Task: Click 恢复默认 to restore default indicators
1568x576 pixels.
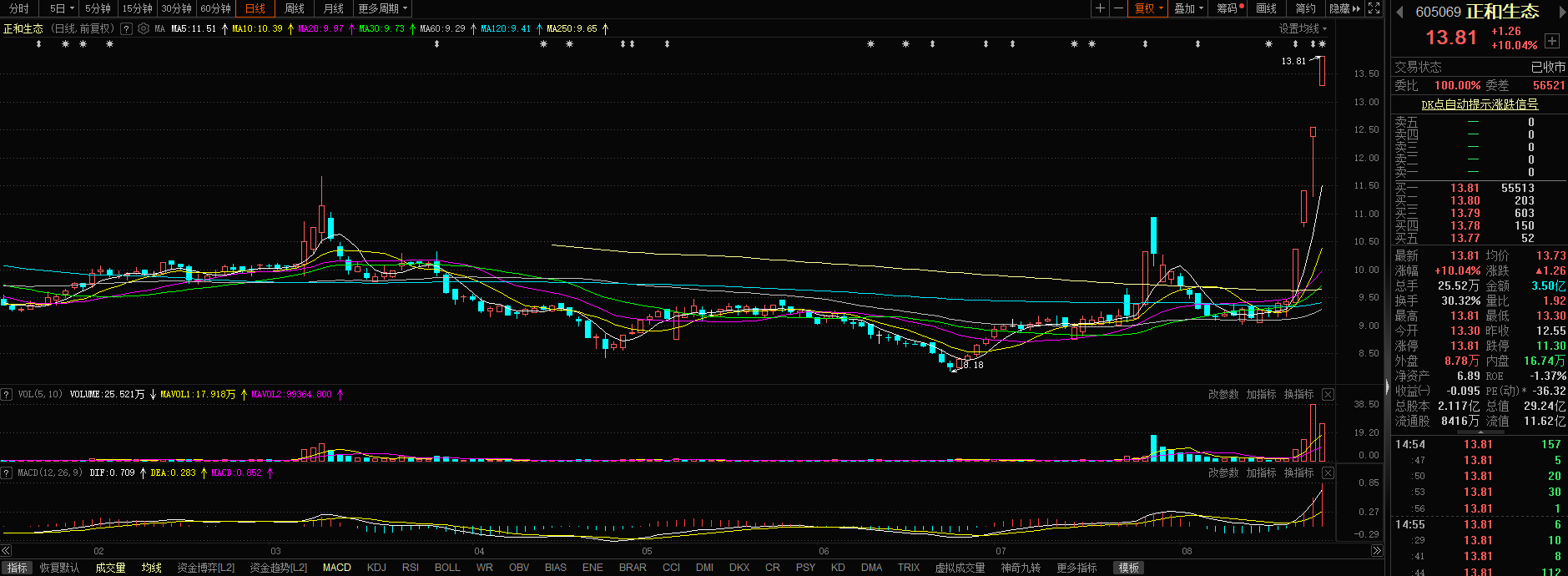Action: (x=59, y=568)
